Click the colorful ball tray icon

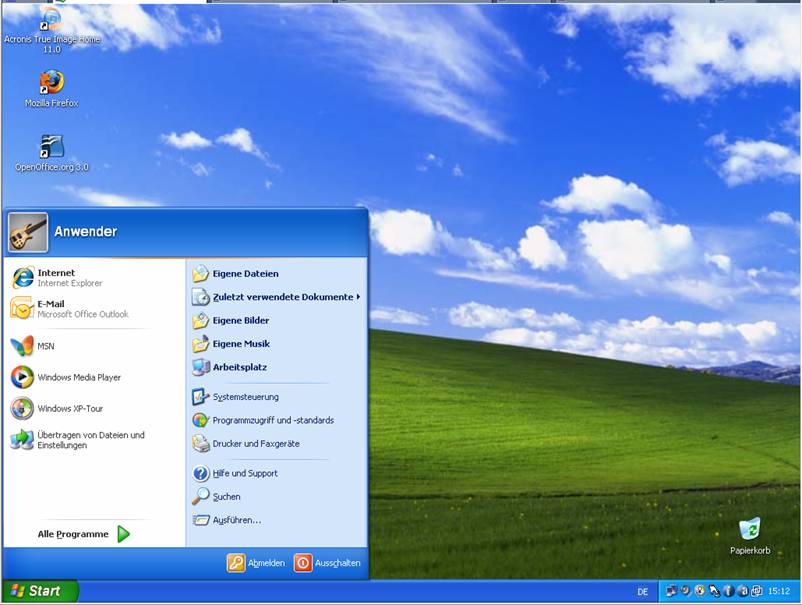coord(700,591)
